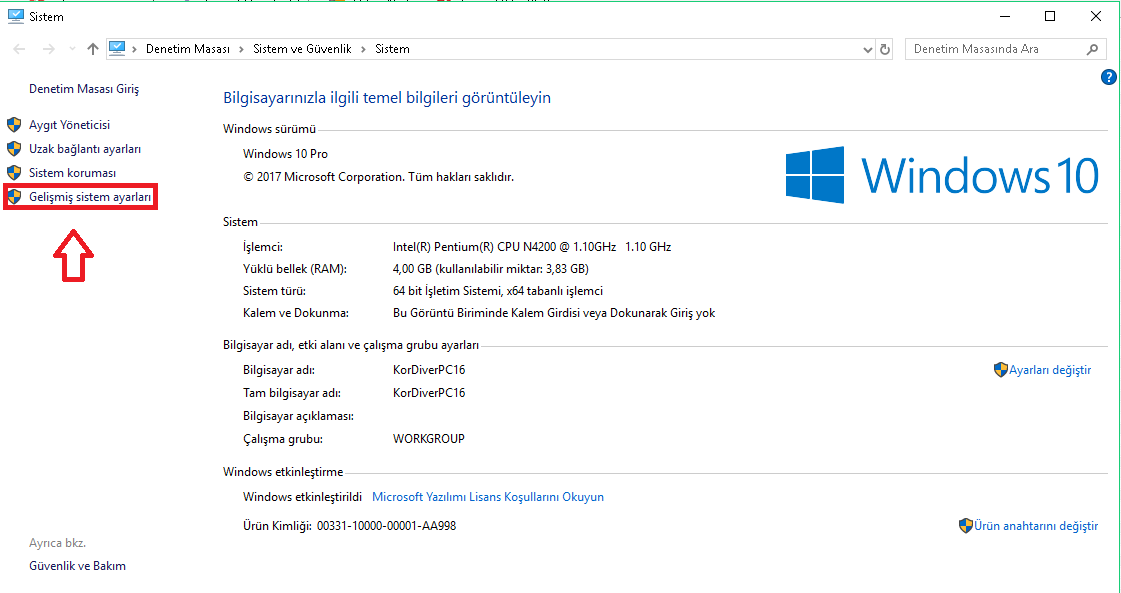This screenshot has width=1121, height=593.
Task: Click shield icon beside Uzak bağlantı ayarları
Action: [14, 149]
